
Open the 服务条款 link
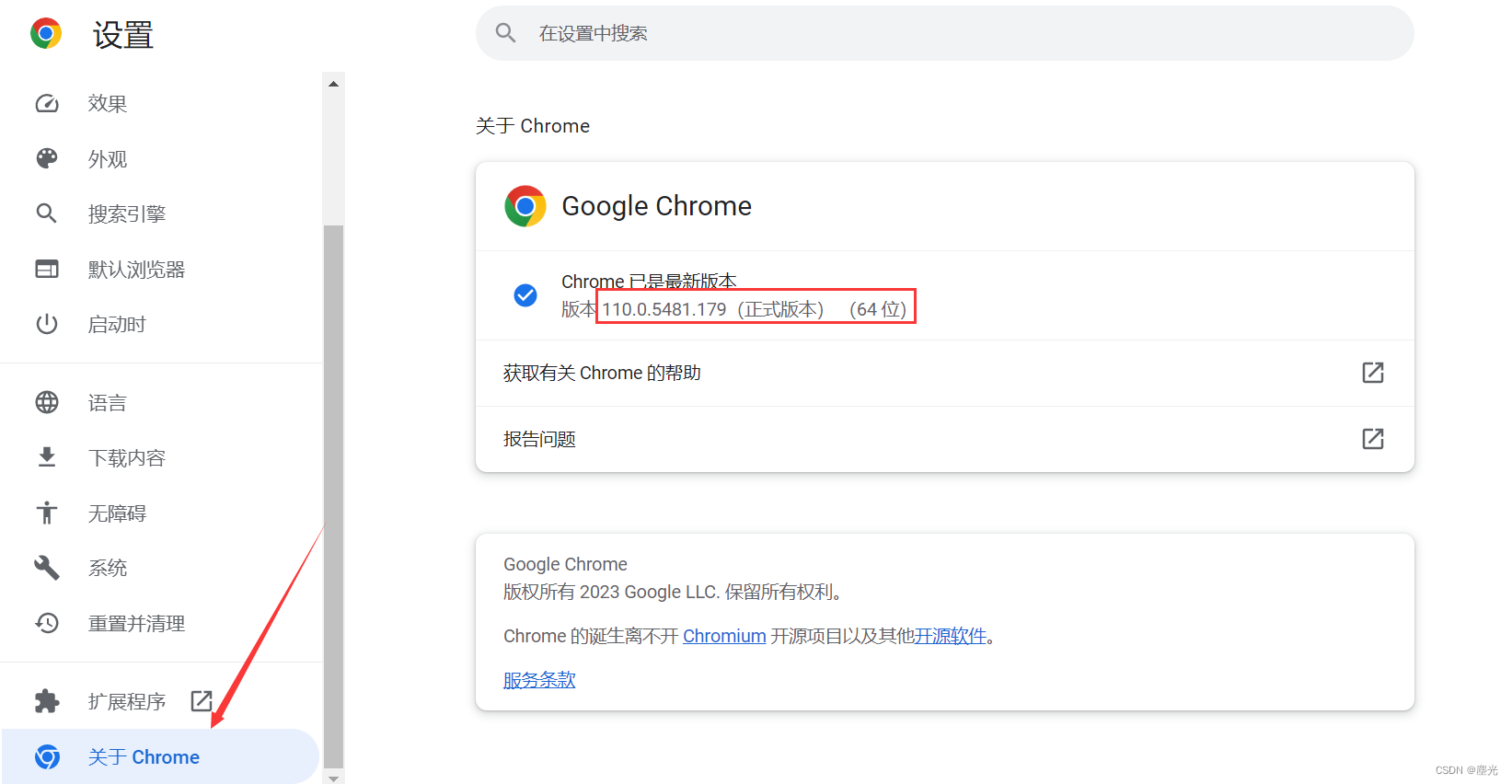pyautogui.click(x=539, y=680)
